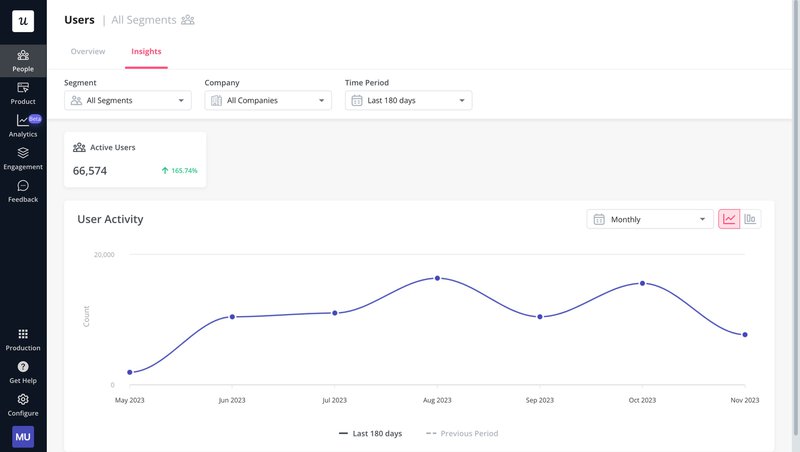Toggle Previous Period legend series
Viewport: 800px width, 452px height.
click(462, 433)
